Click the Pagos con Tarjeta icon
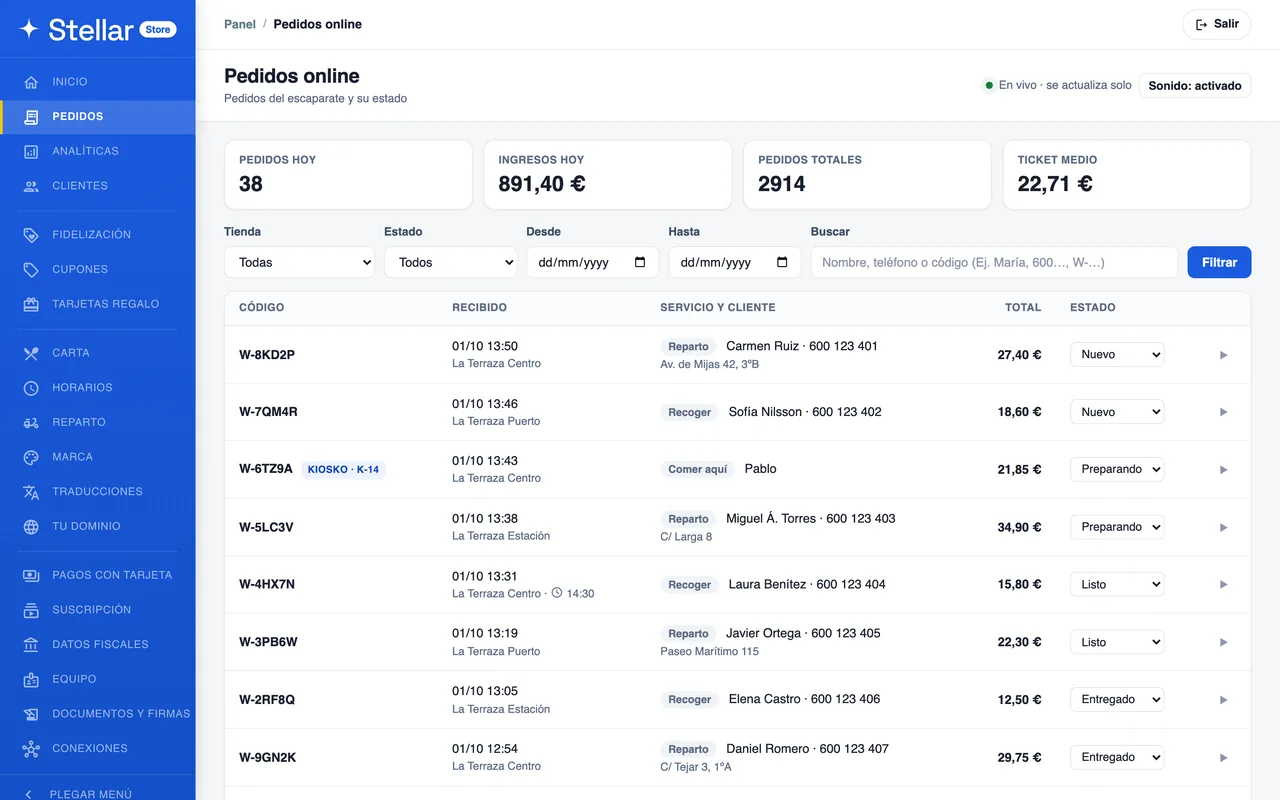Viewport: 1280px width, 800px height. click(31, 575)
